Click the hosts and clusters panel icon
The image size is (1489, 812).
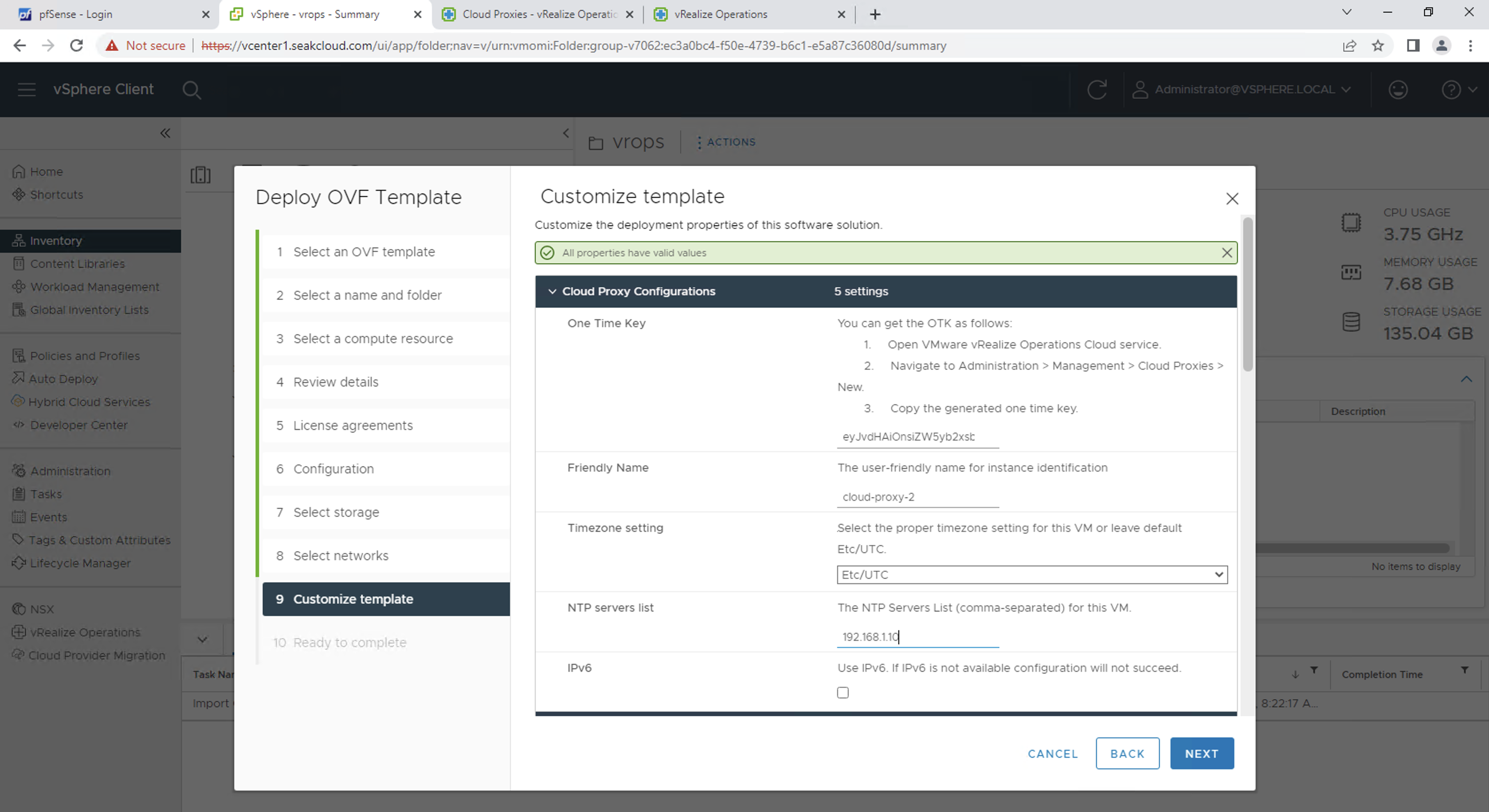point(200,175)
